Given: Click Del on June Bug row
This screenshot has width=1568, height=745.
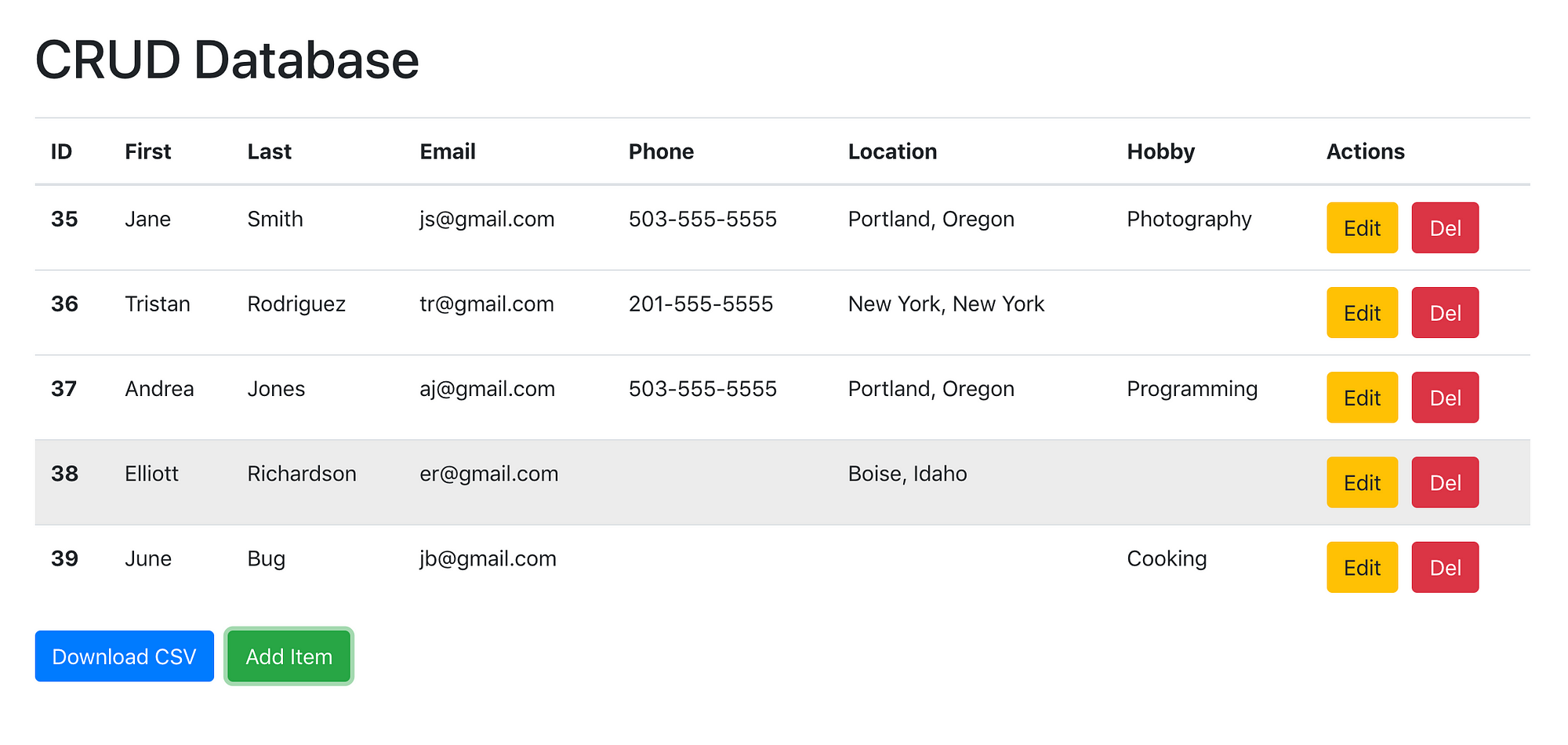Looking at the screenshot, I should click(x=1445, y=567).
